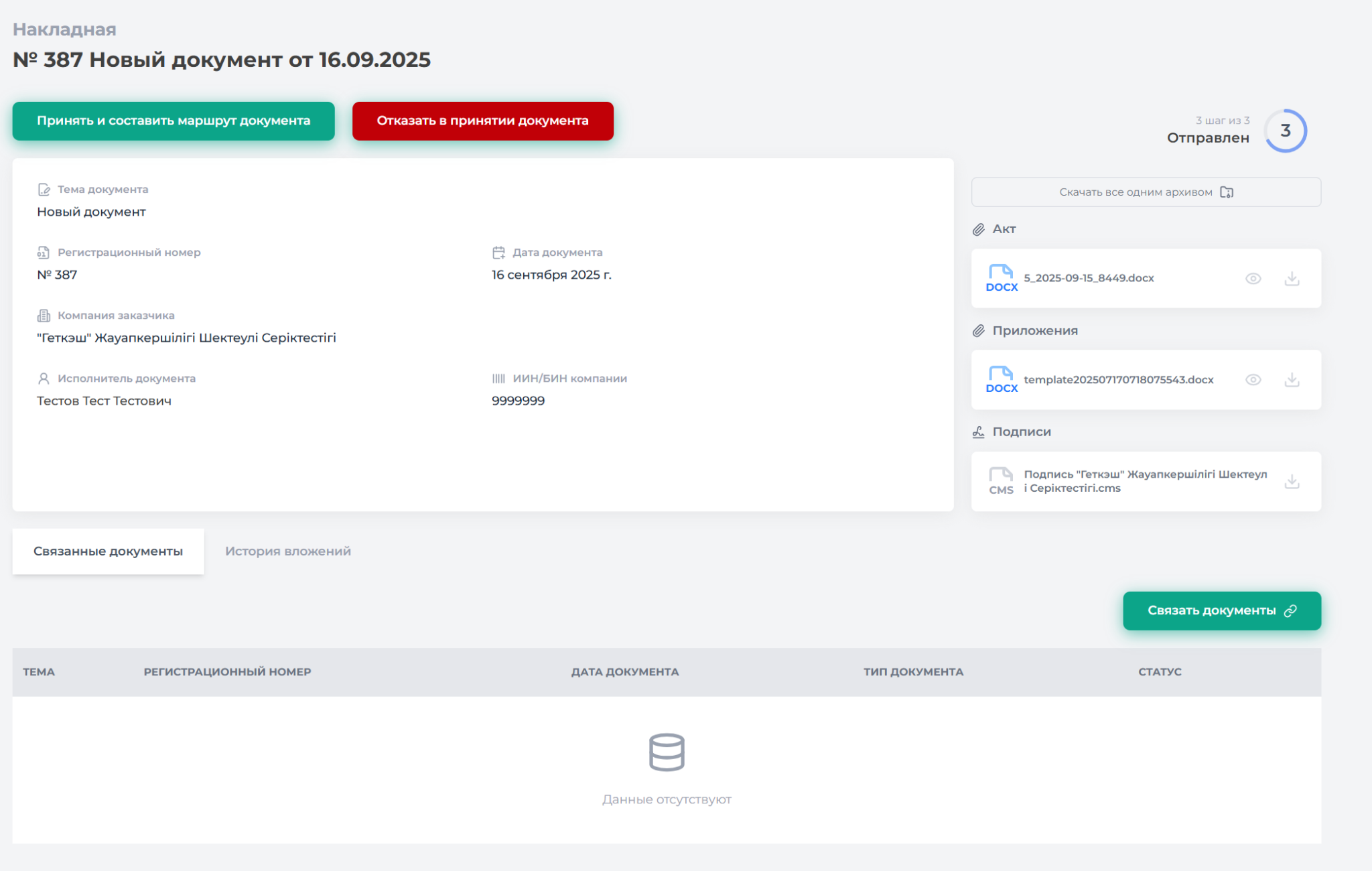Click the Статус column header
The image size is (1372, 871).
click(x=1159, y=672)
